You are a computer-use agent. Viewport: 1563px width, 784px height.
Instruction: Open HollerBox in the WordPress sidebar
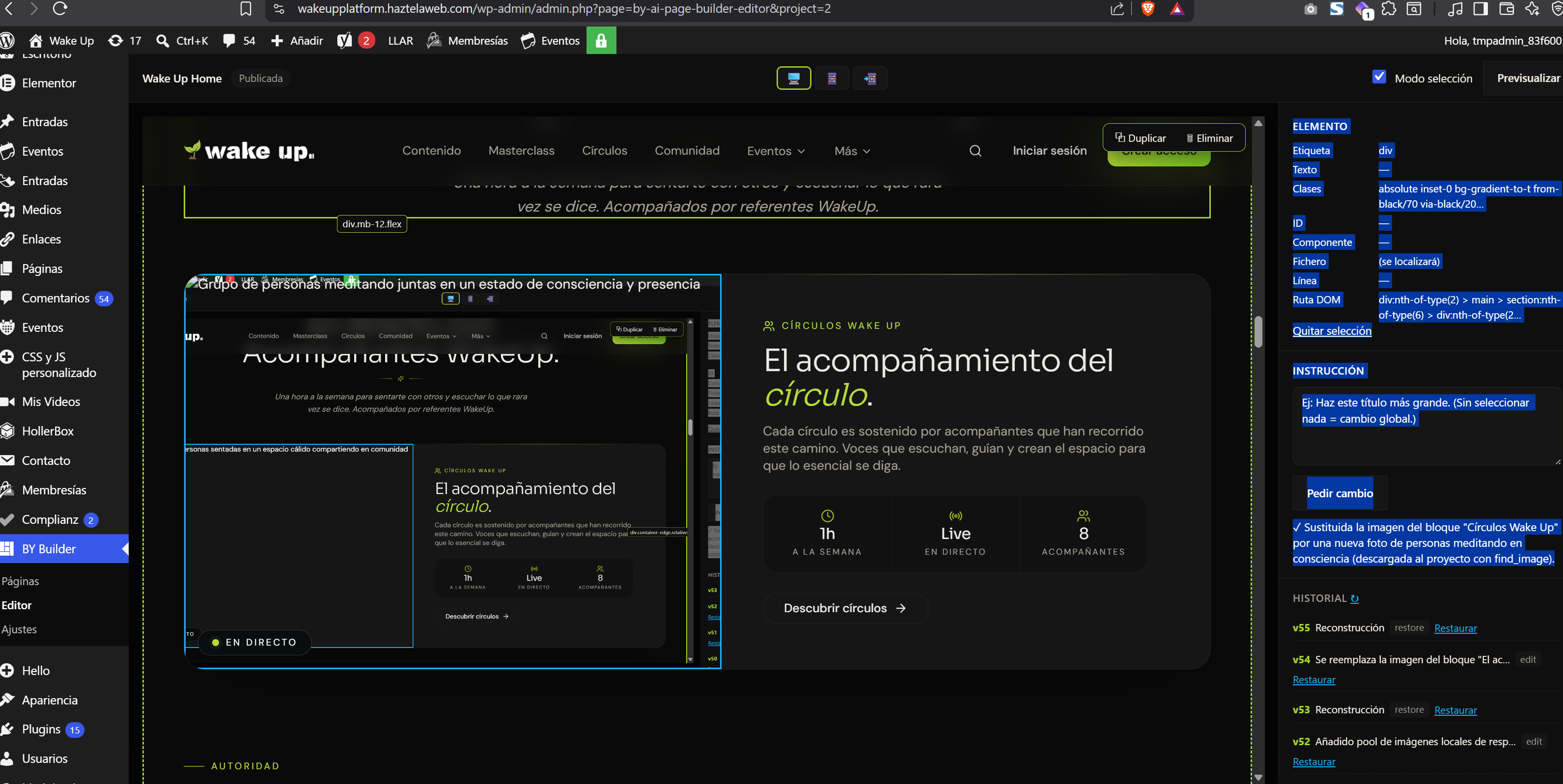(47, 431)
